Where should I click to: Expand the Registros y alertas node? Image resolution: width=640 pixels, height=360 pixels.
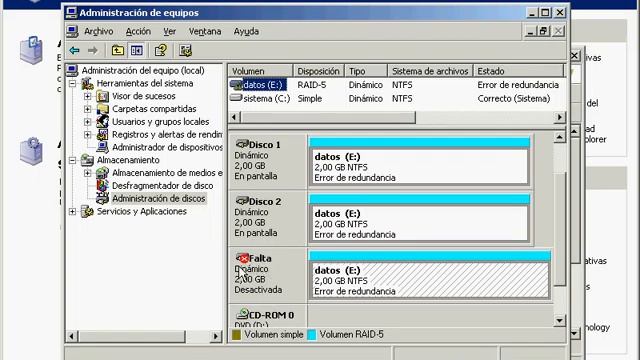(x=87, y=134)
